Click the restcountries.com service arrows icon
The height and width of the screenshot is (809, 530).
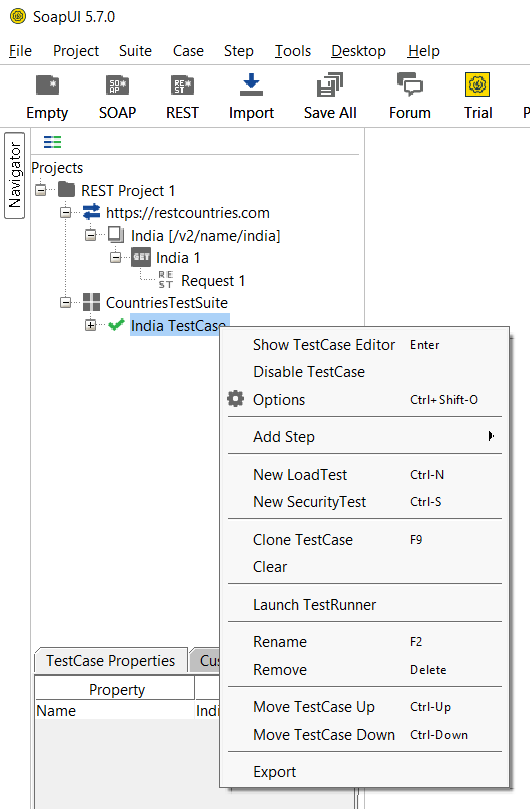[91, 212]
